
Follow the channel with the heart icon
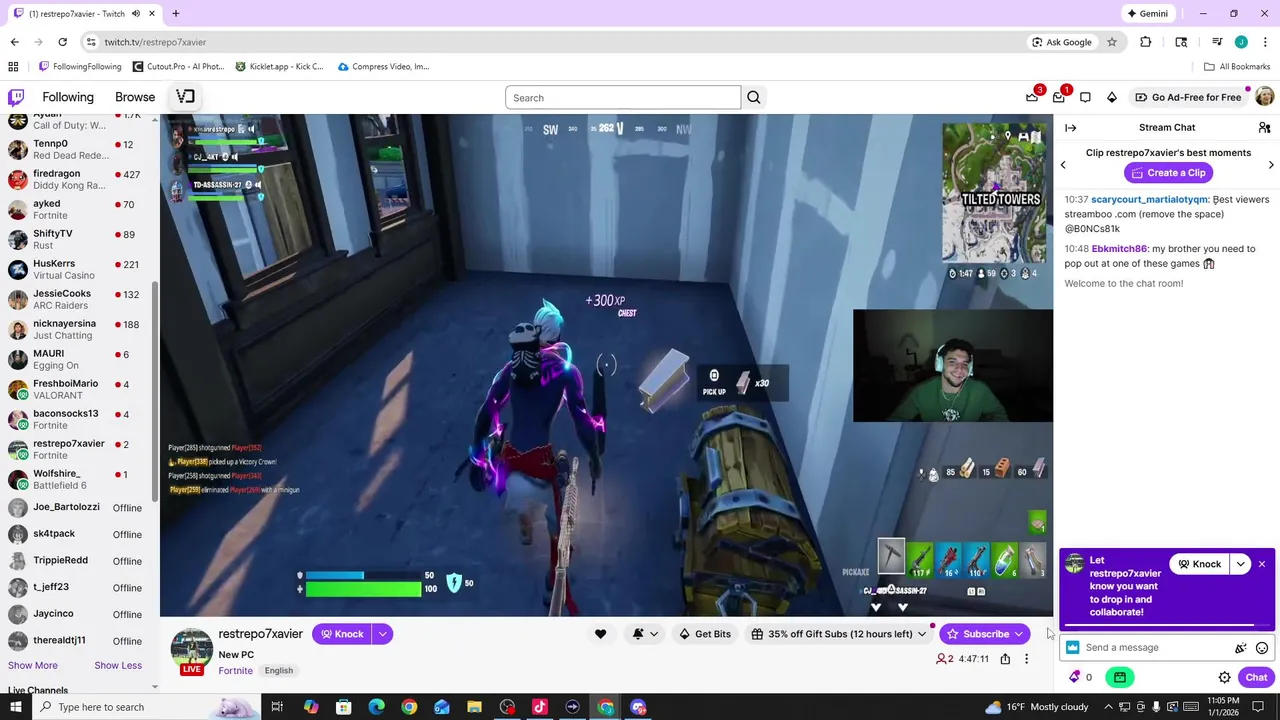pyautogui.click(x=600, y=634)
